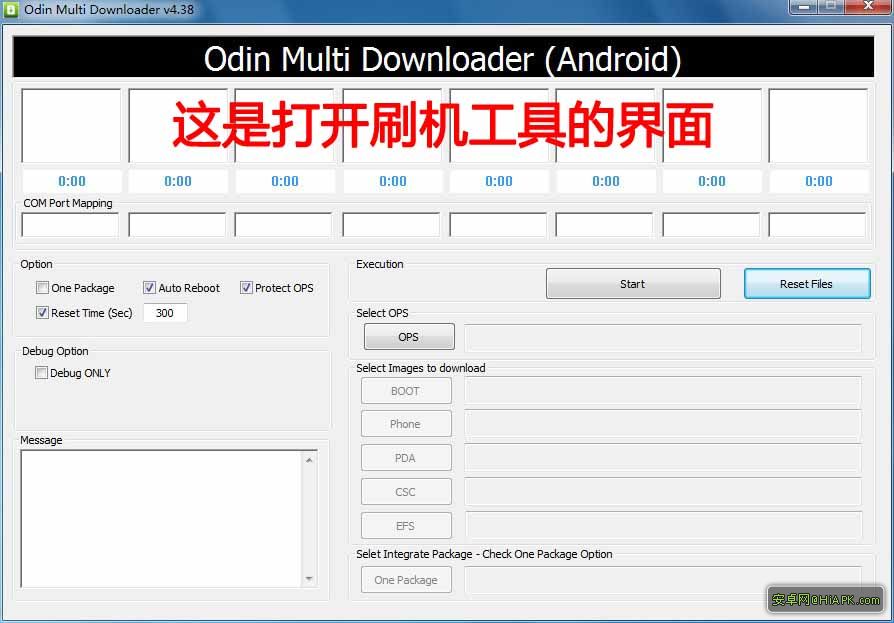This screenshot has height=623, width=894.
Task: Click the OPS file path field
Action: (x=663, y=338)
